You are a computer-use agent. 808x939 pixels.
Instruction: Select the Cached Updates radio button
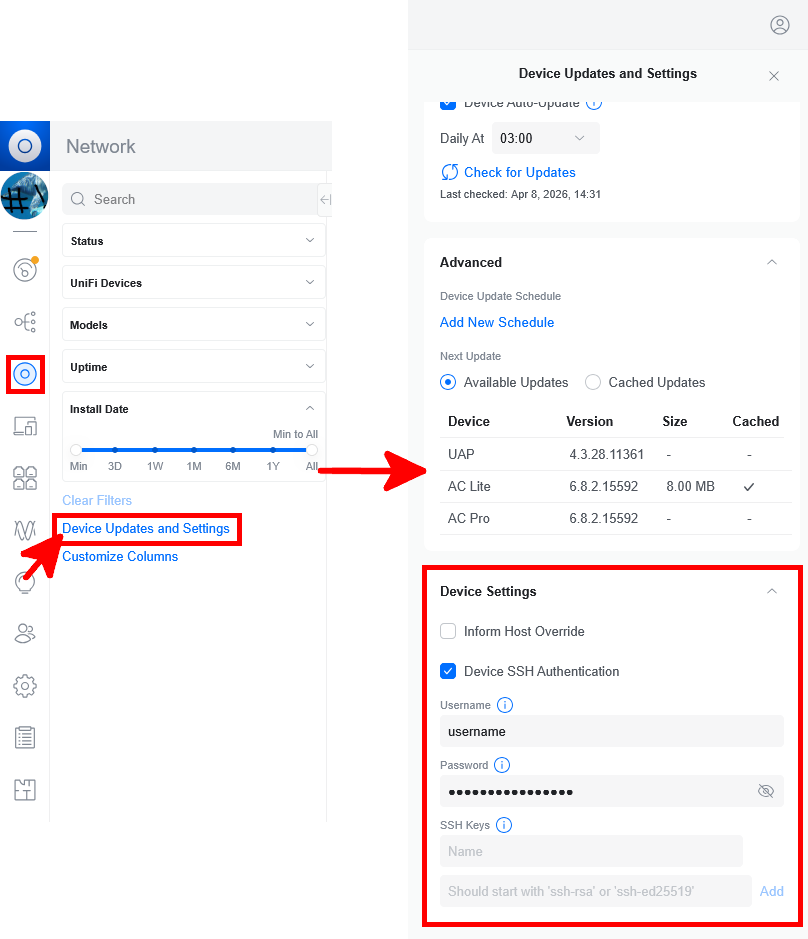click(593, 382)
